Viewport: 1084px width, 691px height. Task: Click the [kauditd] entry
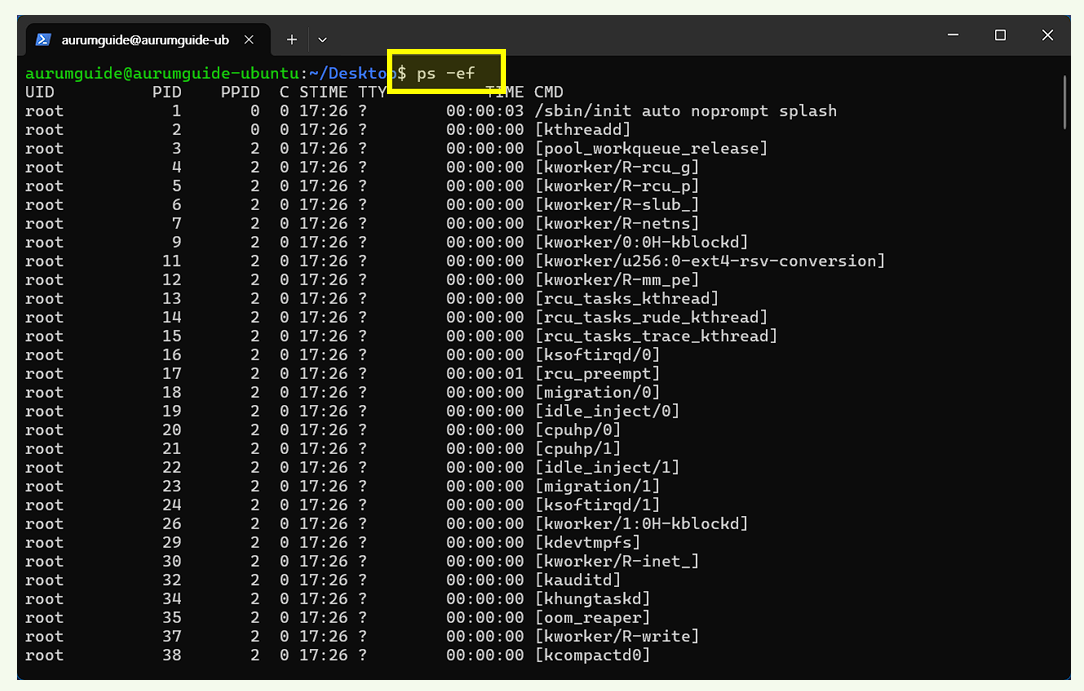click(x=578, y=580)
